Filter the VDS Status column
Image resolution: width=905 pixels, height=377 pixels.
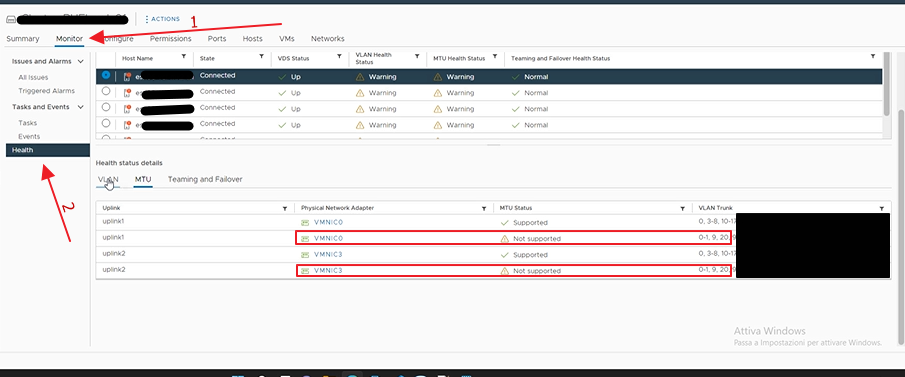[340, 57]
